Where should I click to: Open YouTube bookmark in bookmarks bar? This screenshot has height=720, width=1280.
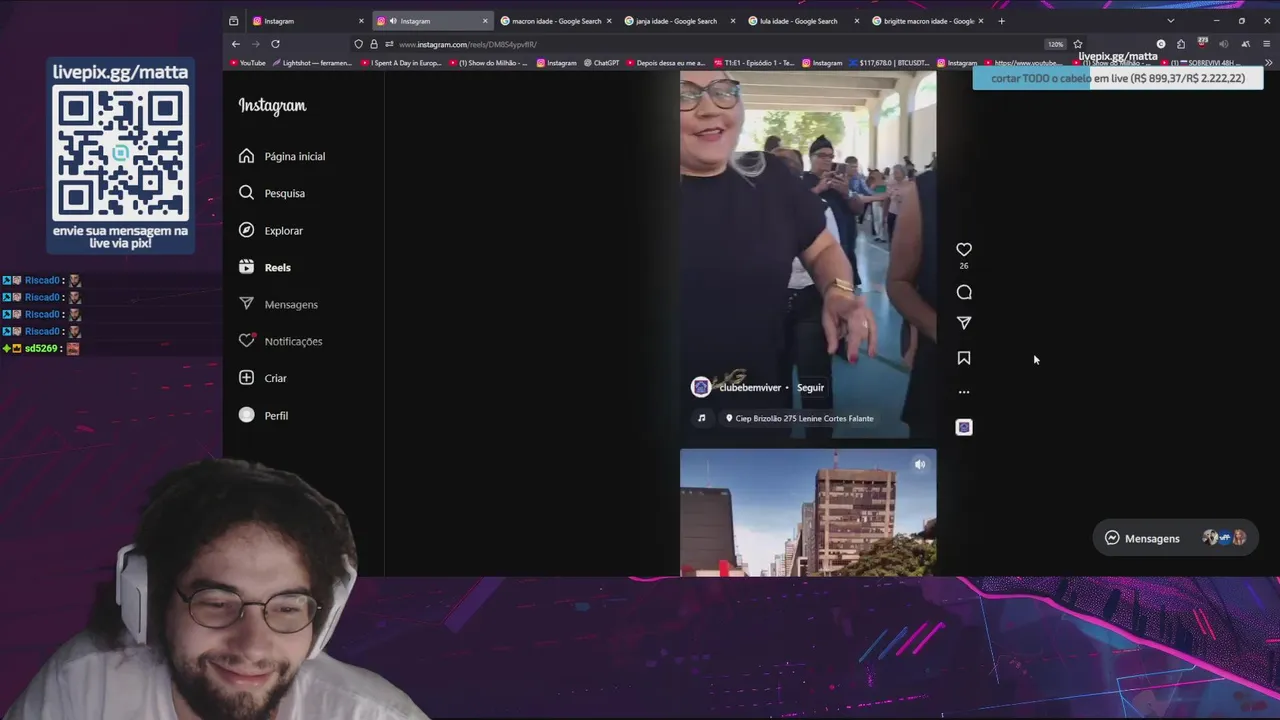tap(248, 63)
